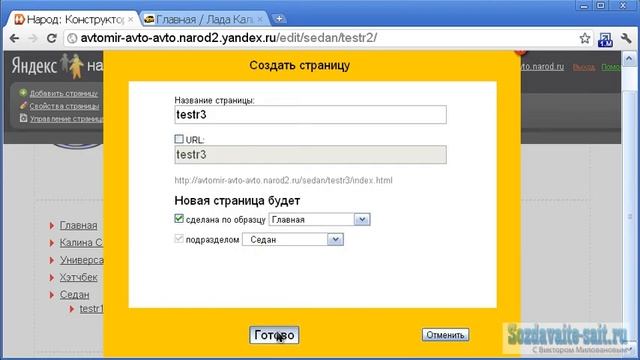Click the scrollbar up arrow
Screen dimensions: 640x360
(629, 60)
